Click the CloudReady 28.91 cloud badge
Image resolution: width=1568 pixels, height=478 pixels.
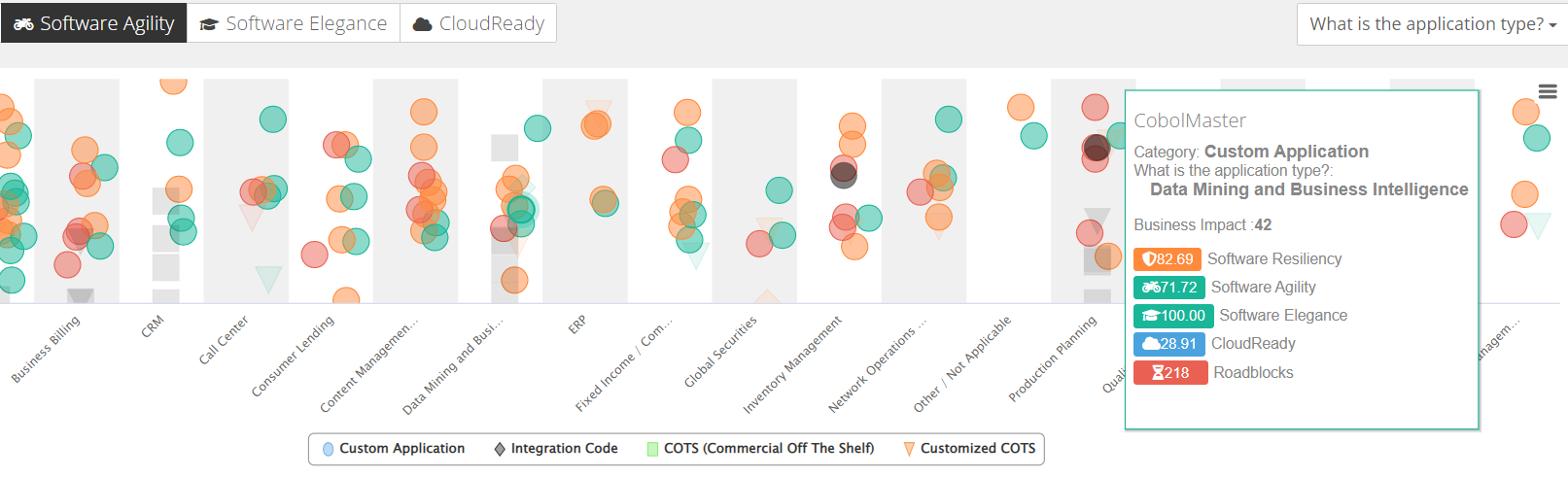tap(1169, 344)
